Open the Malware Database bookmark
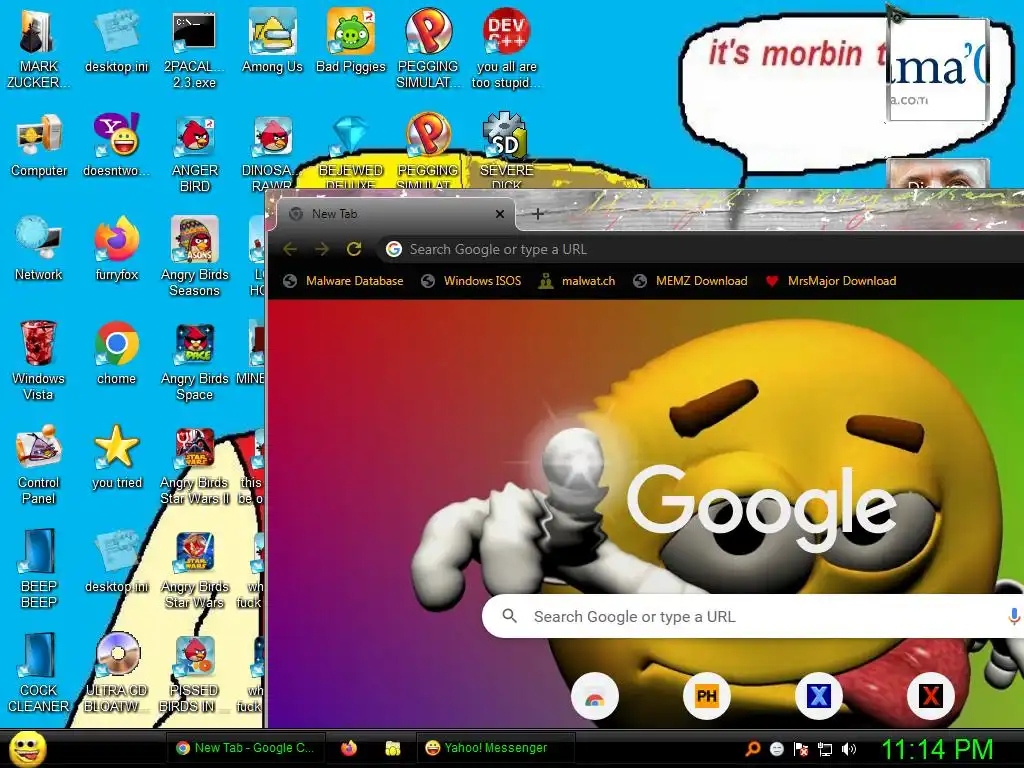1024x768 pixels. coord(344,281)
